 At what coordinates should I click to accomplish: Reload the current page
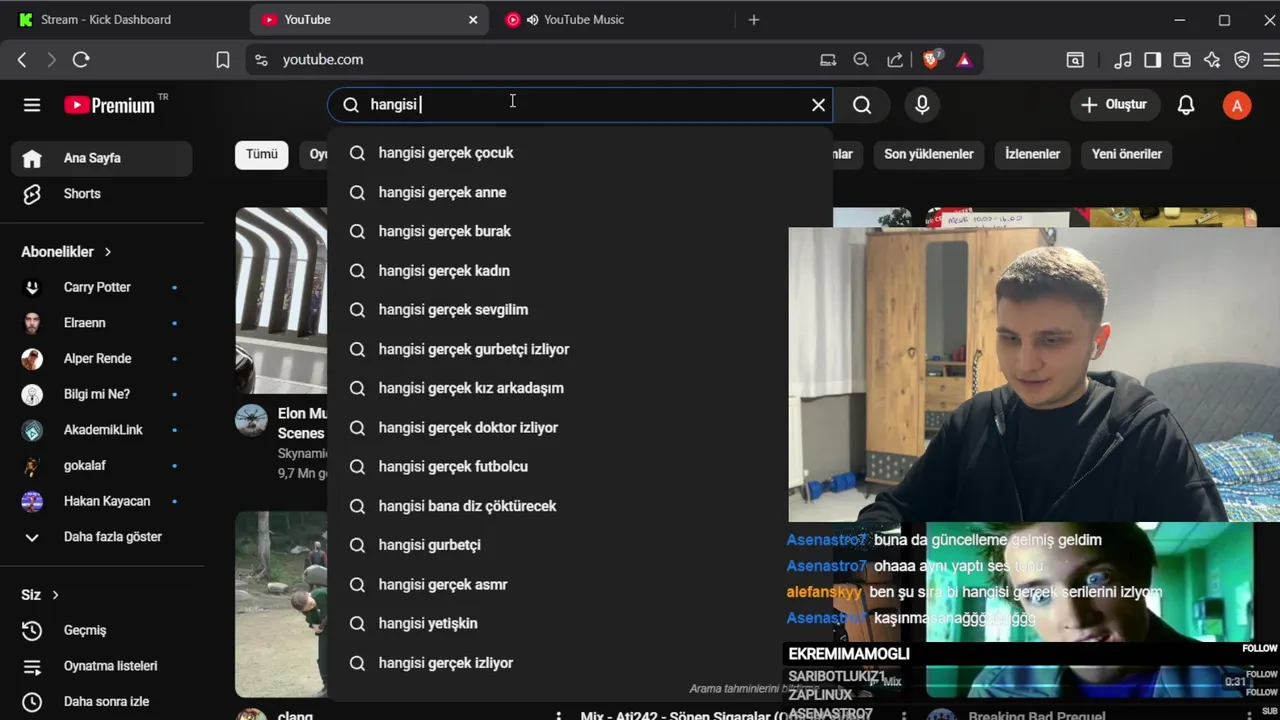(81, 60)
